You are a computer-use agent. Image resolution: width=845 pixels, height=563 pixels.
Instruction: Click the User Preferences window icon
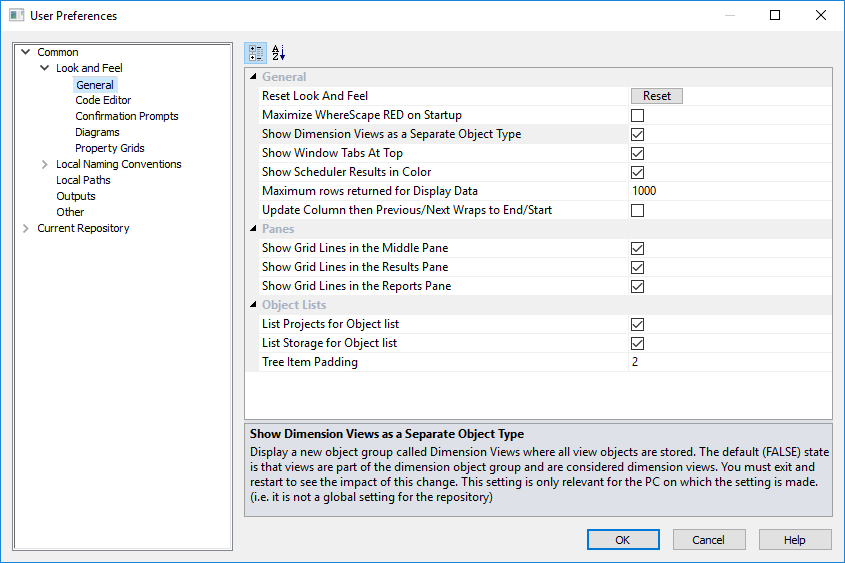(16, 16)
